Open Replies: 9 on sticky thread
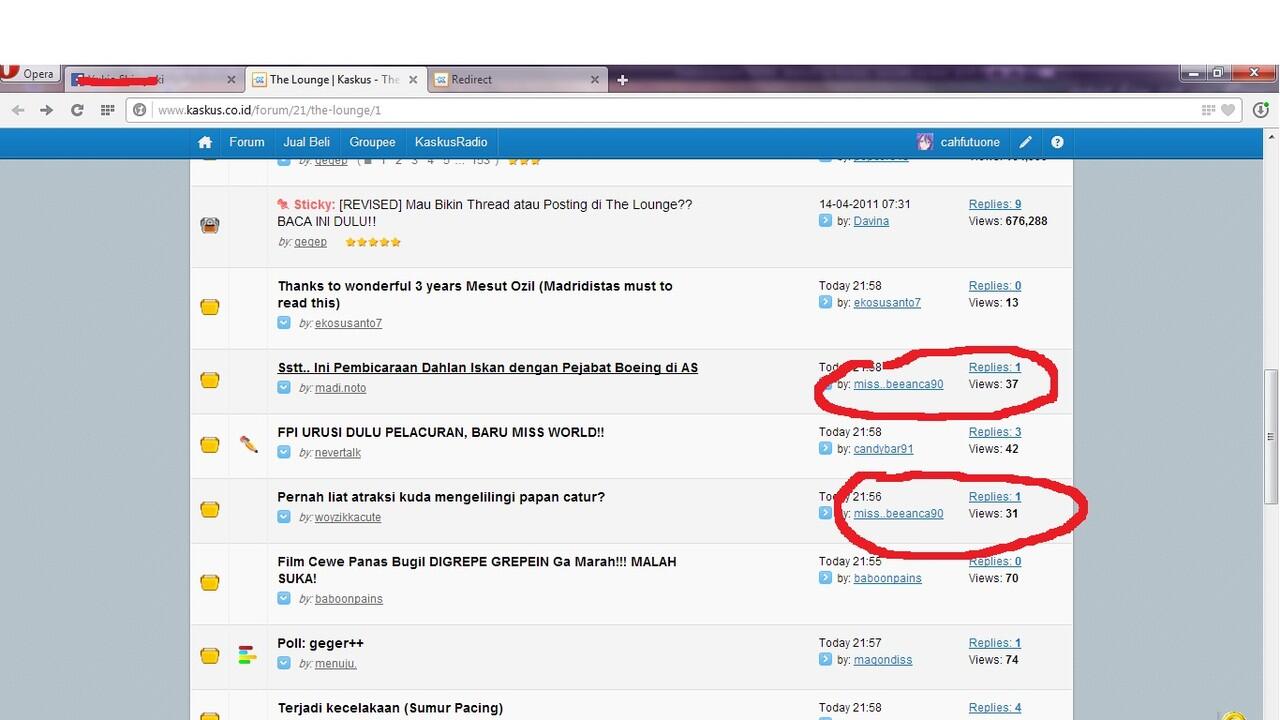This screenshot has height=720, width=1280. pyautogui.click(x=995, y=204)
